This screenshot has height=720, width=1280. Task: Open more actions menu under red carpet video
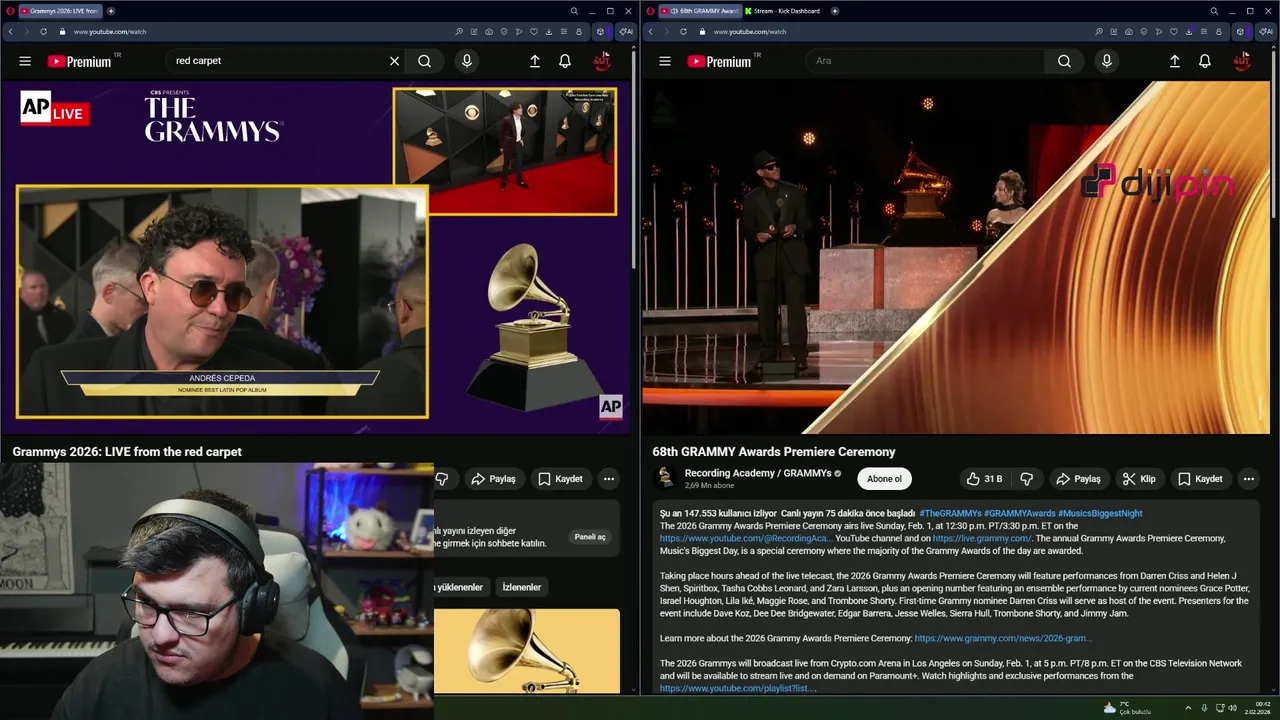608,479
